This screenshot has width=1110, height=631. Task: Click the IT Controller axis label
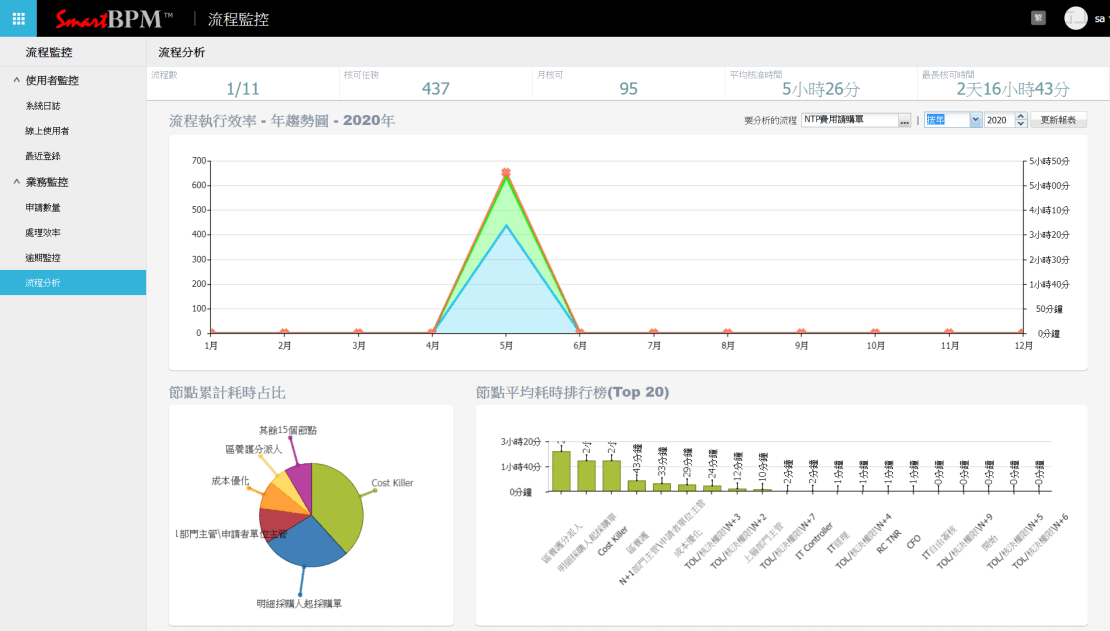click(x=815, y=541)
